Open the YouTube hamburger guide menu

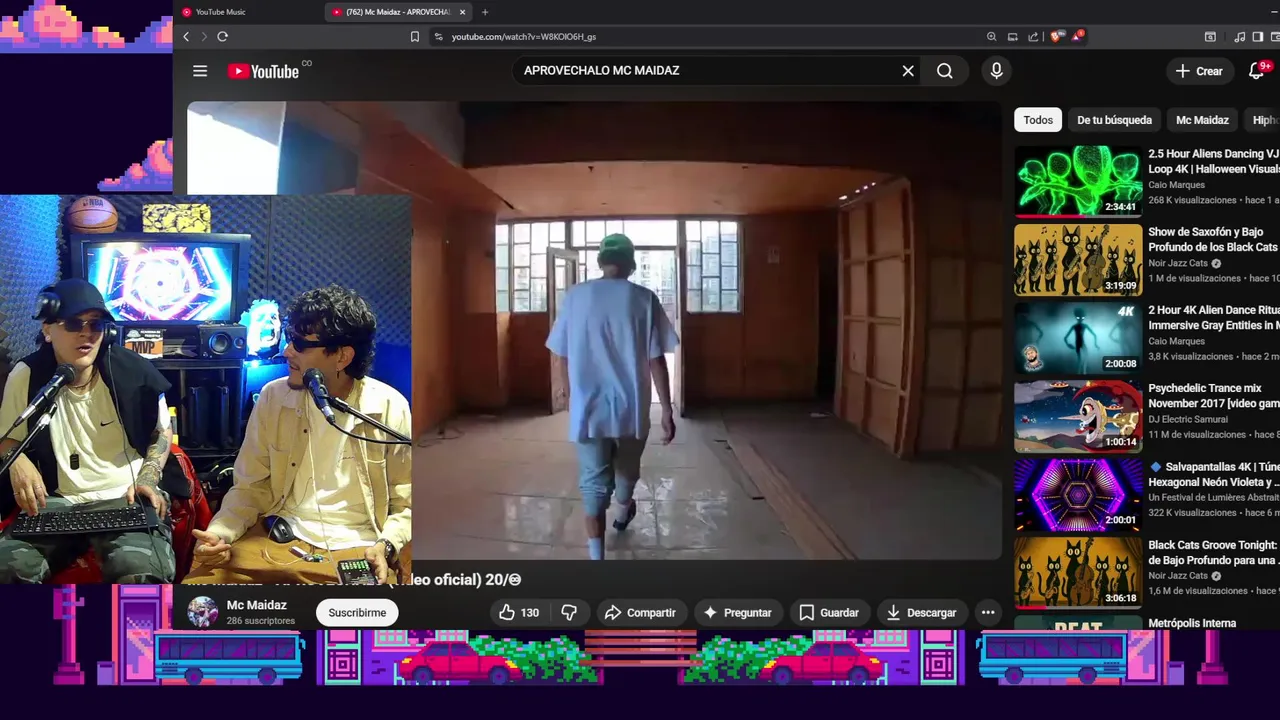200,71
